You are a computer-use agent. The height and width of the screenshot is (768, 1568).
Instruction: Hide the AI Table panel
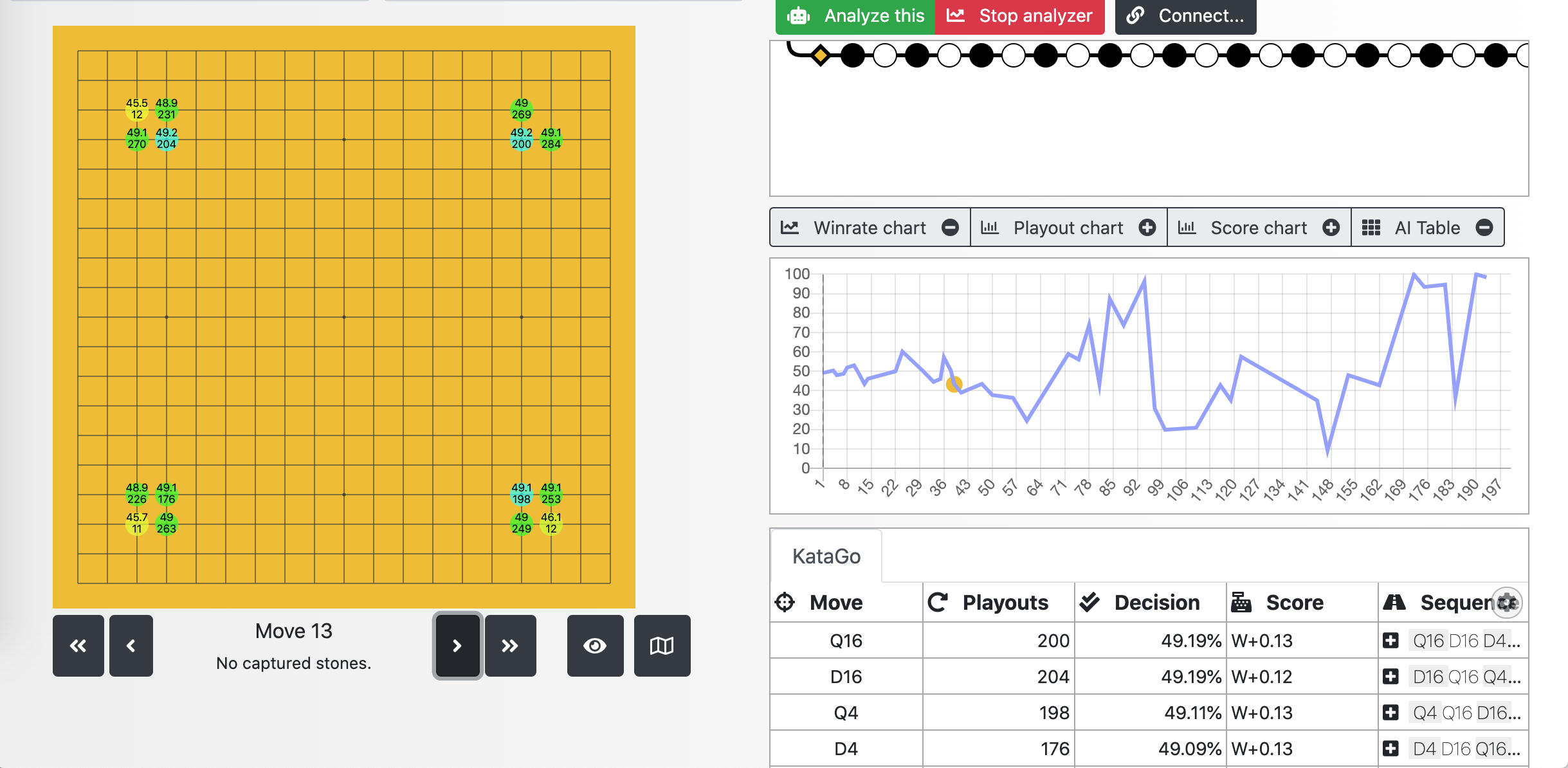point(1484,228)
